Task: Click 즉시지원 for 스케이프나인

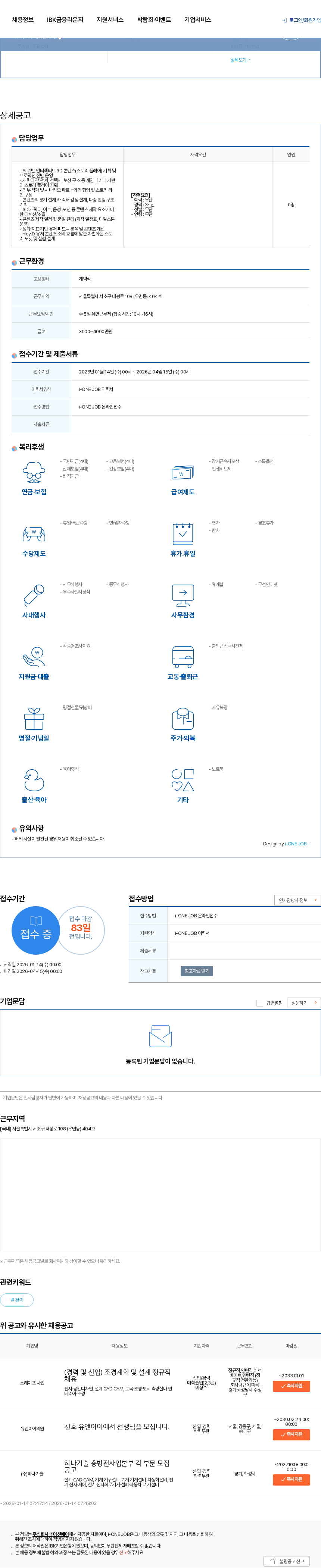Action: [x=291, y=1386]
